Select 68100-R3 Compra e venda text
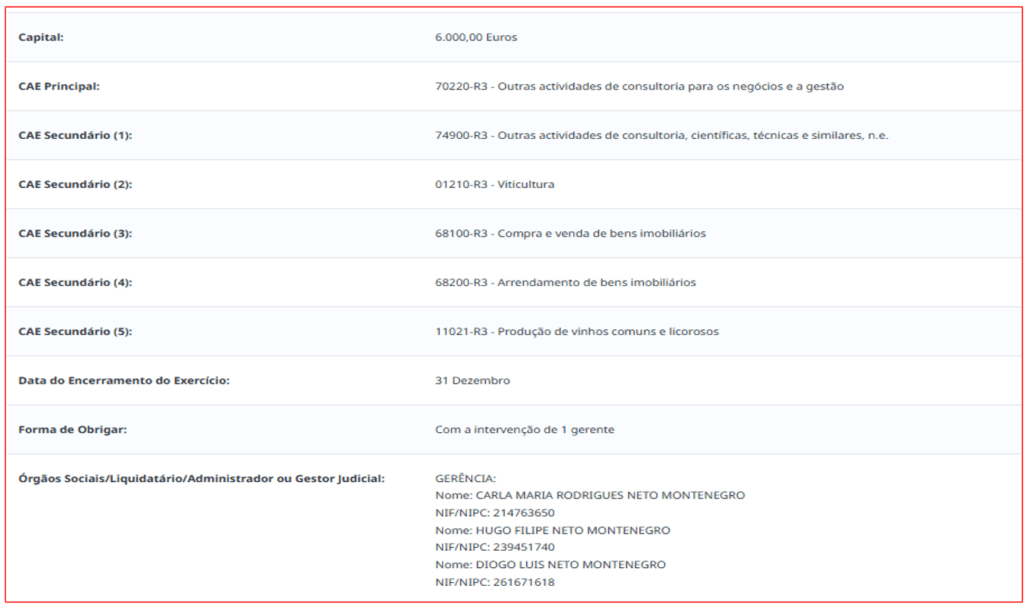This screenshot has width=1024, height=606. pos(570,234)
